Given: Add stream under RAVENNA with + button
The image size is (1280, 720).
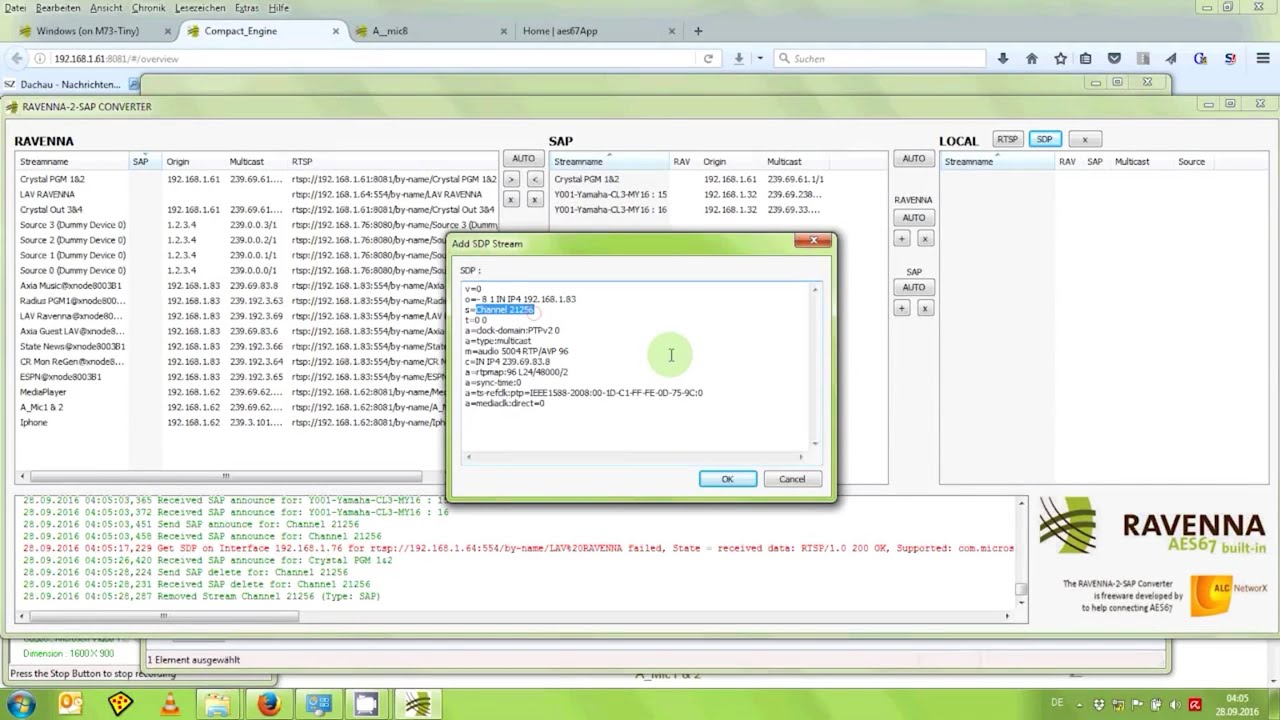Looking at the screenshot, I should coord(902,238).
